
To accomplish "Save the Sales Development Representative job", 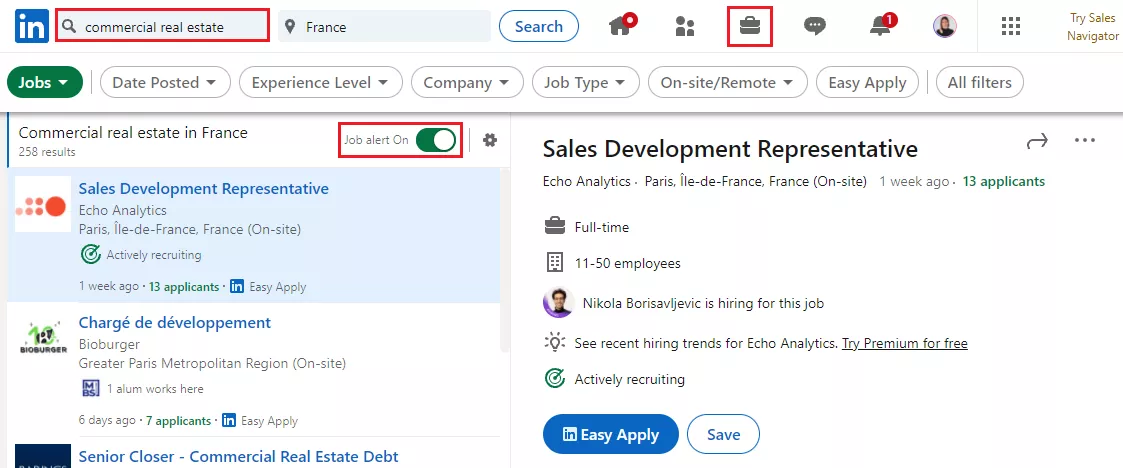I will [723, 434].
